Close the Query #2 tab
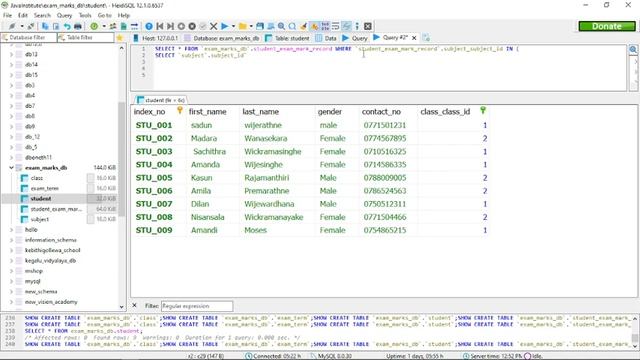 414,38
